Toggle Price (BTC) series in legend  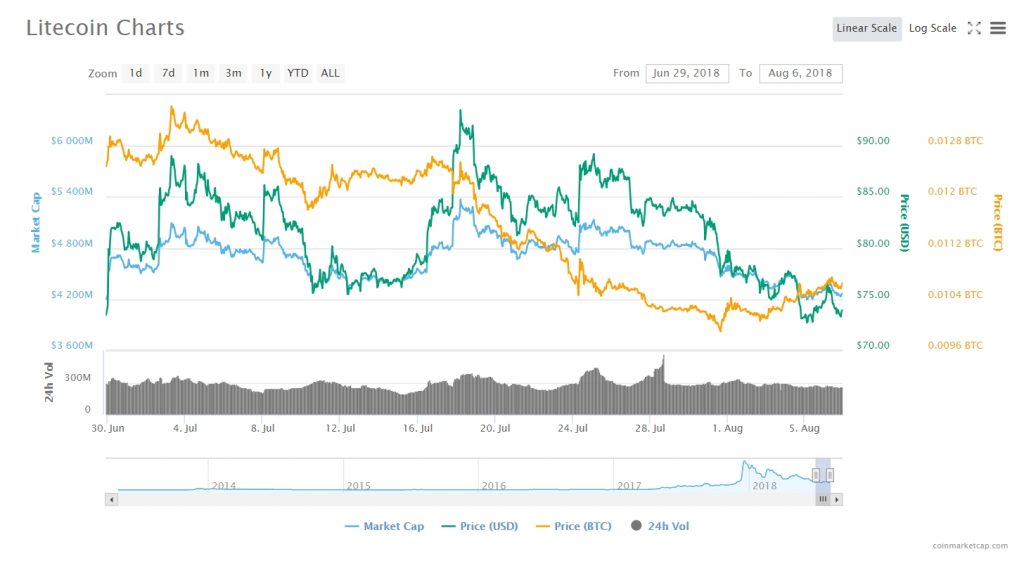[574, 526]
